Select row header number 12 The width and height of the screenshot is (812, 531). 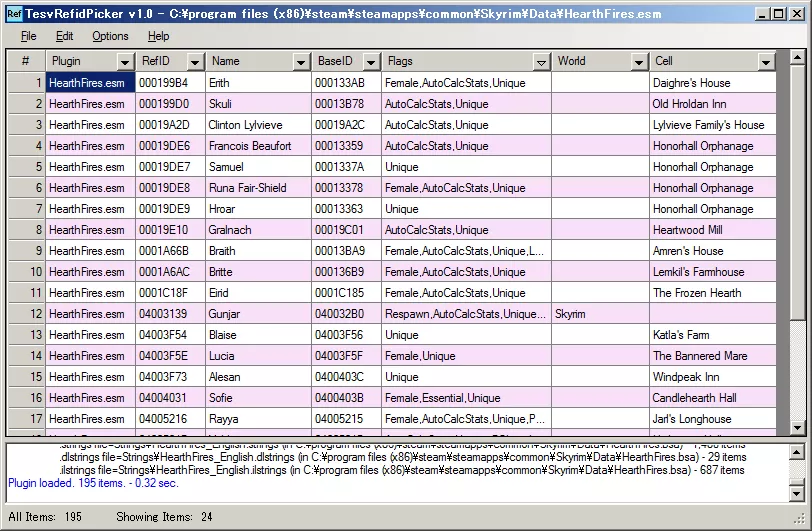(26, 314)
